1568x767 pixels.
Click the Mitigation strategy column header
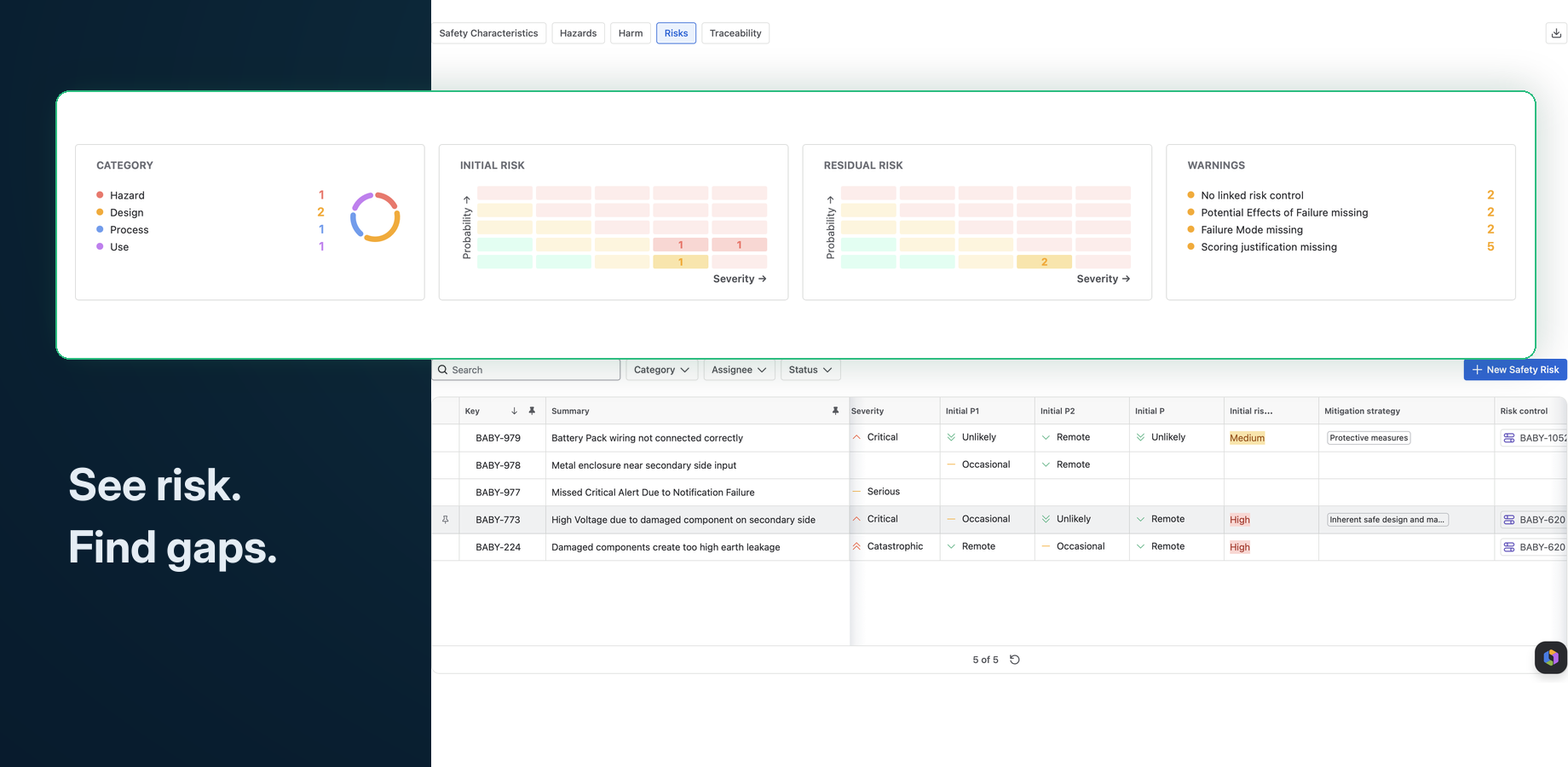click(1406, 411)
